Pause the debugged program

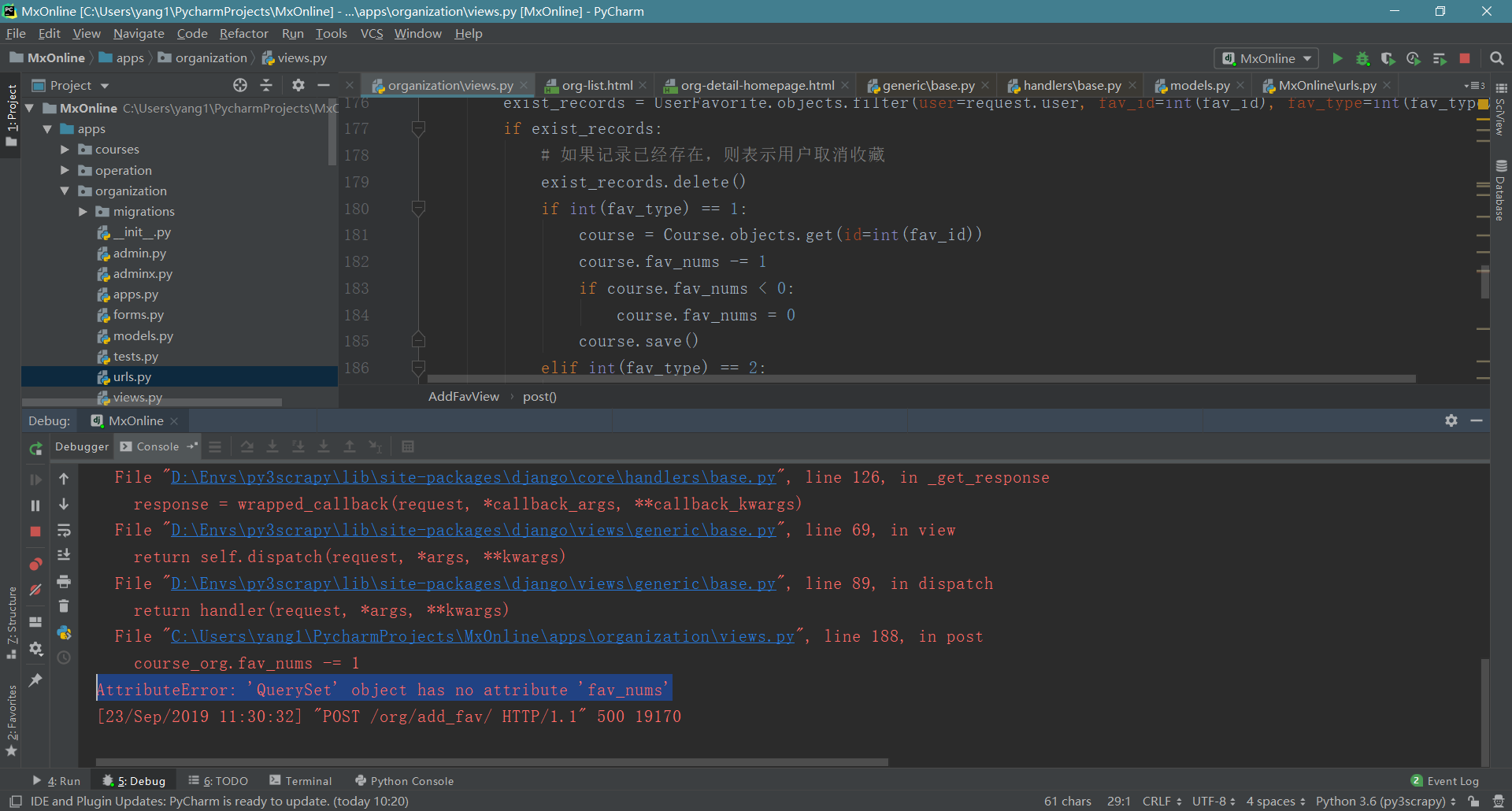[x=35, y=505]
